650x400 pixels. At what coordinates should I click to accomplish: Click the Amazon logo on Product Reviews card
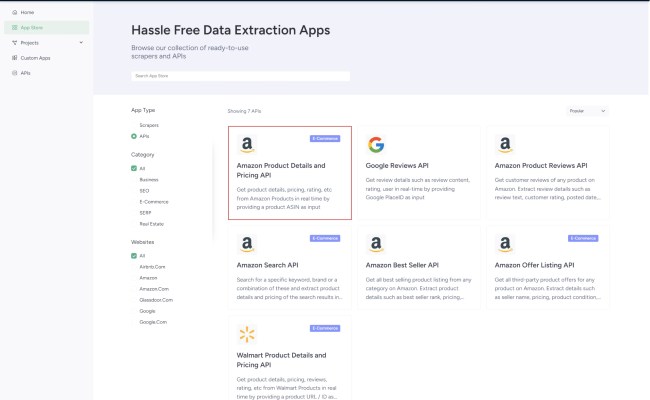[x=505, y=144]
